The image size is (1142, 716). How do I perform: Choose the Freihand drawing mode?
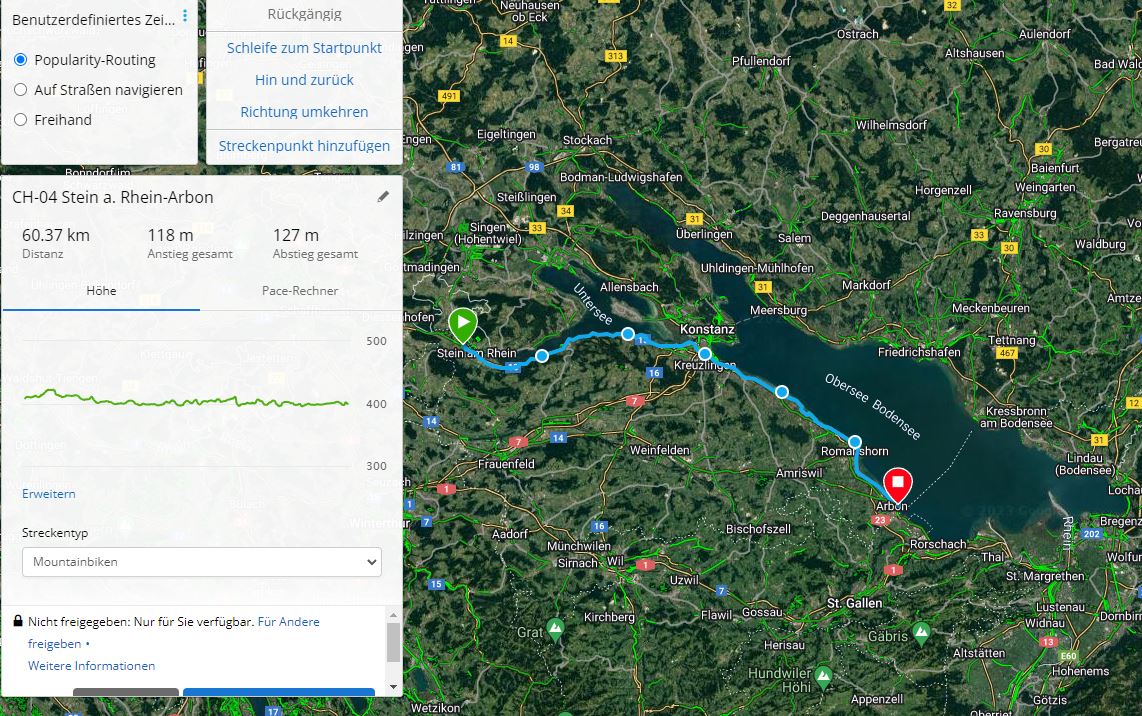click(20, 119)
